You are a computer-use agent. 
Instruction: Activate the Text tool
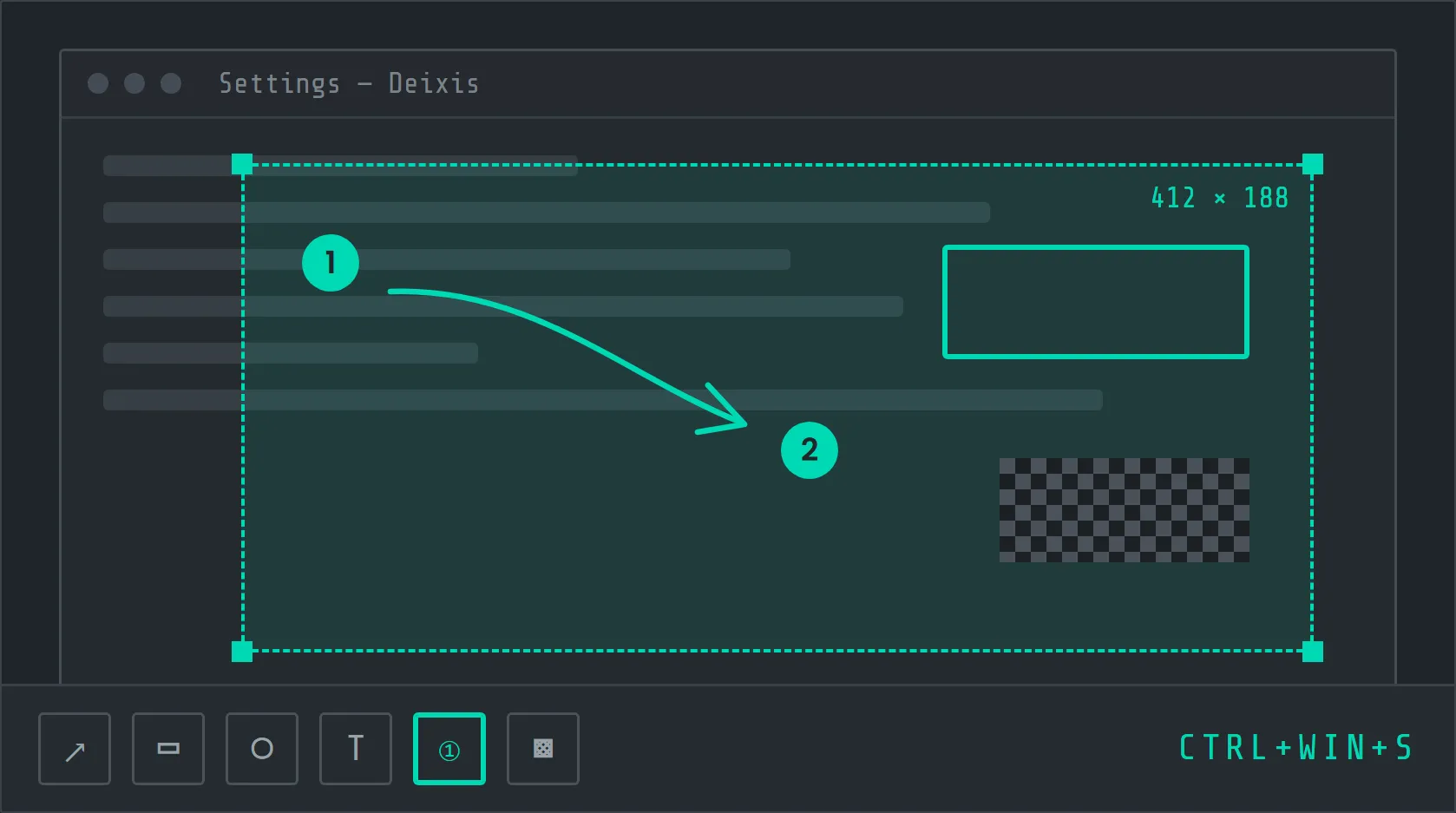pos(356,749)
